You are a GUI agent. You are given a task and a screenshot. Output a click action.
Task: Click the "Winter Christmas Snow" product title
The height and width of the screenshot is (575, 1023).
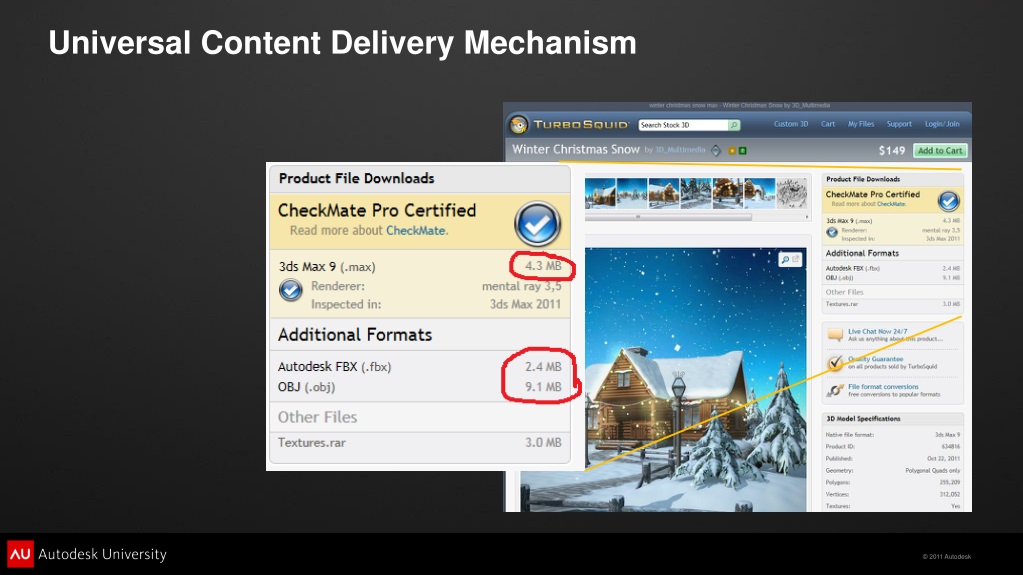575,149
